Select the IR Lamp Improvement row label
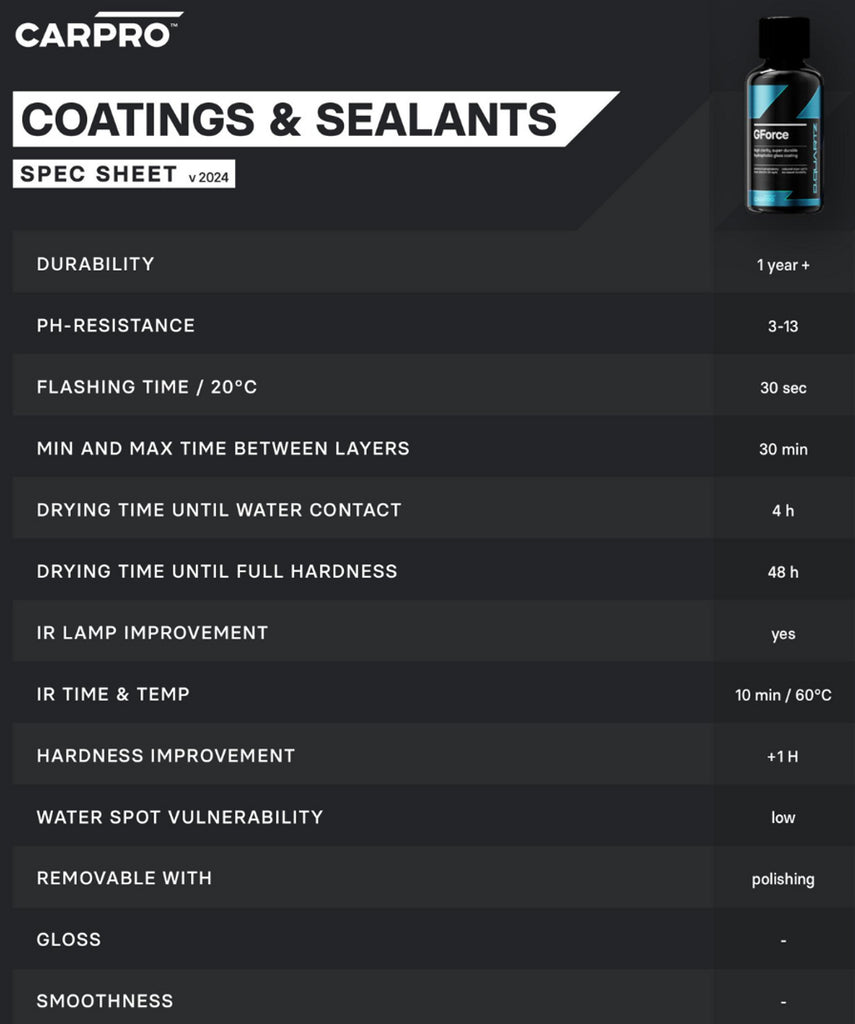 point(152,633)
